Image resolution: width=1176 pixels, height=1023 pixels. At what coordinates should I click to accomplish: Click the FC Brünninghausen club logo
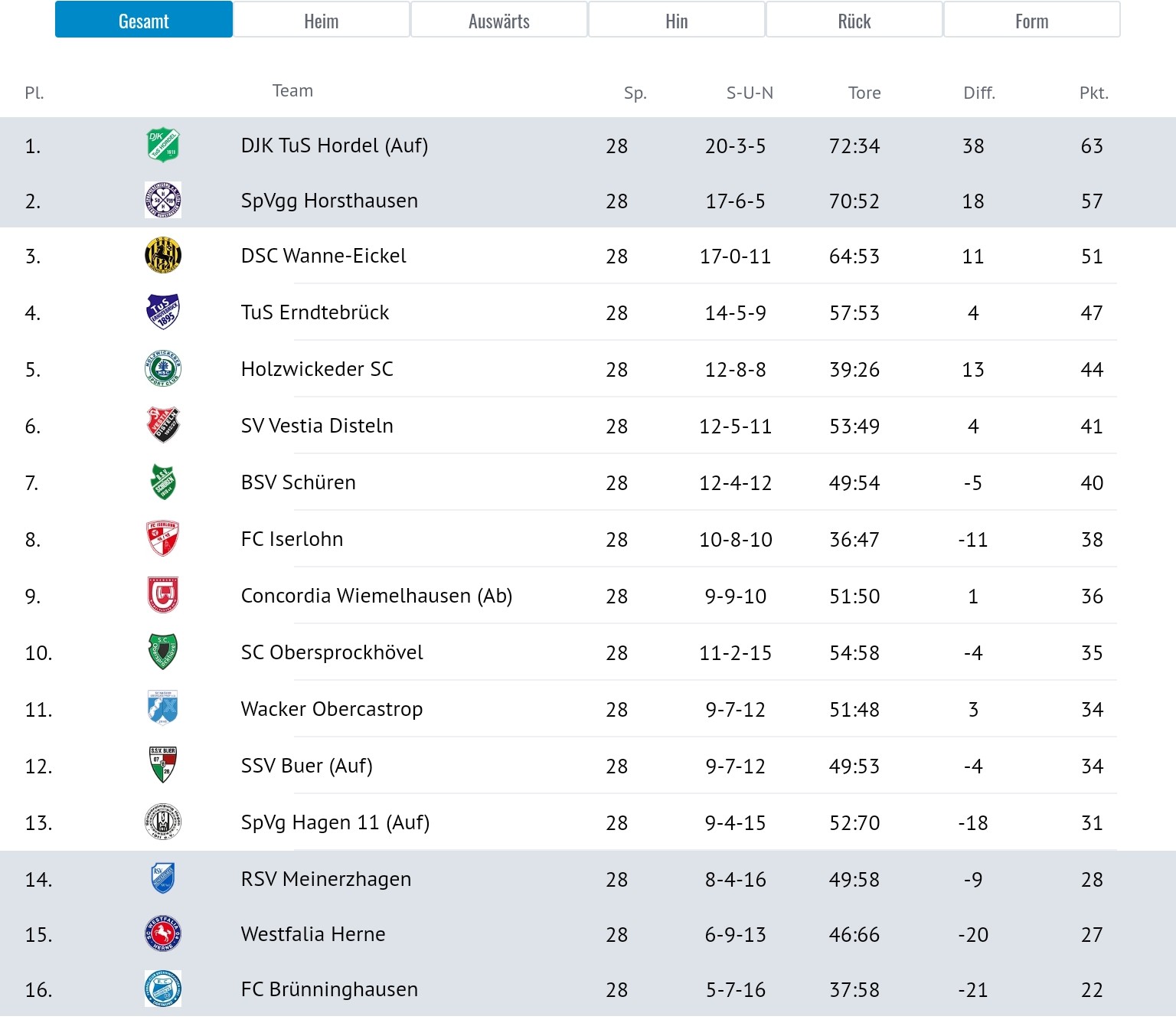click(x=163, y=989)
